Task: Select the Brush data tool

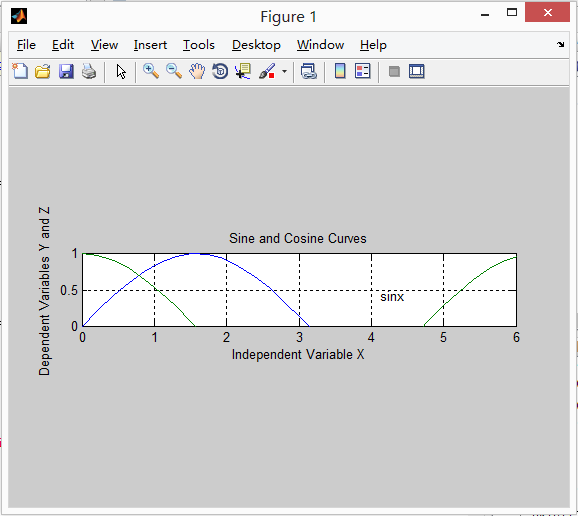Action: tap(267, 71)
